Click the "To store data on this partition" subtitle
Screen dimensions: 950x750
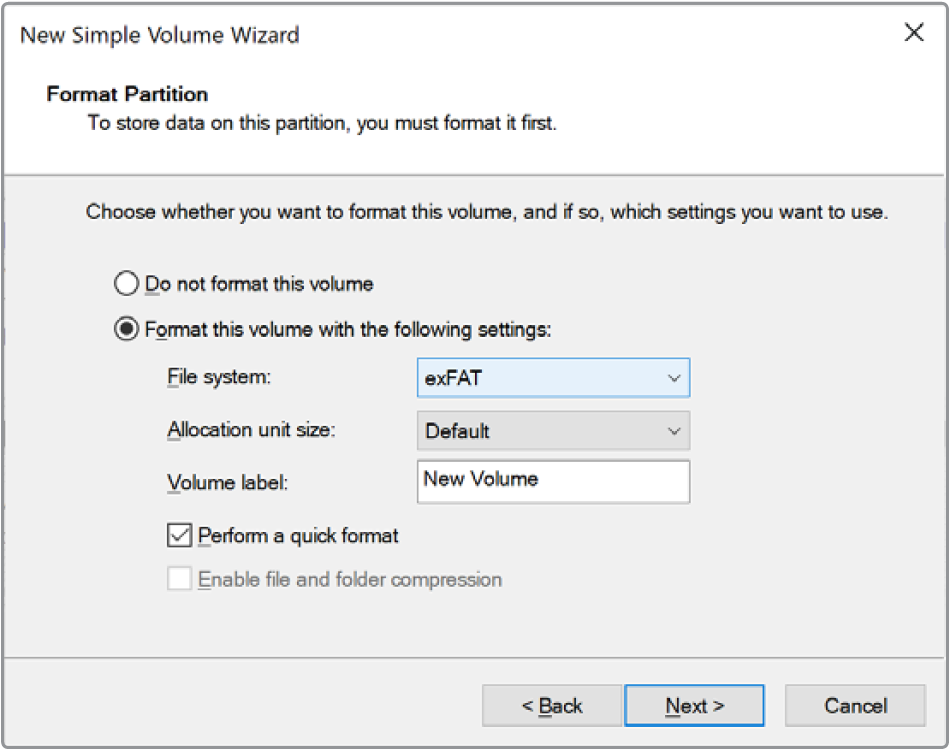tap(320, 124)
